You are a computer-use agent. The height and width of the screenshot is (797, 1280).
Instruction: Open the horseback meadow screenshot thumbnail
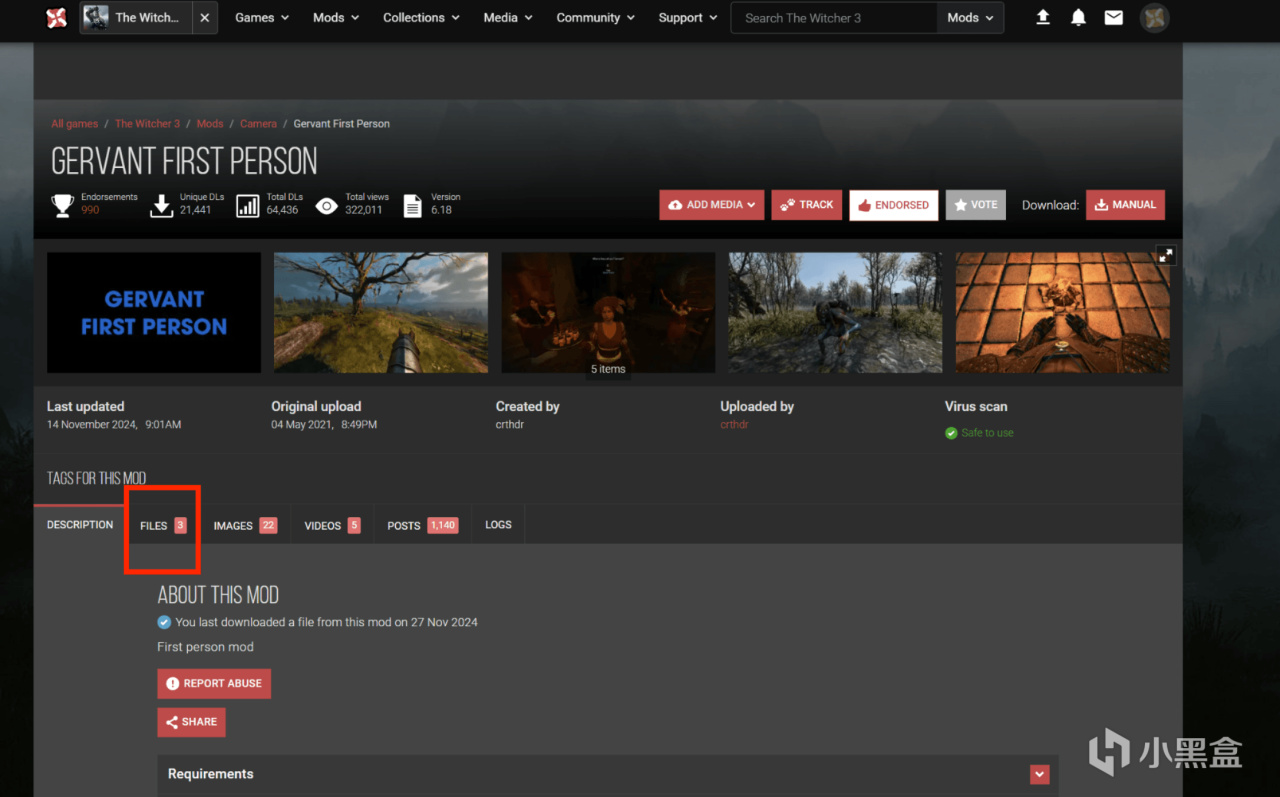coord(381,312)
